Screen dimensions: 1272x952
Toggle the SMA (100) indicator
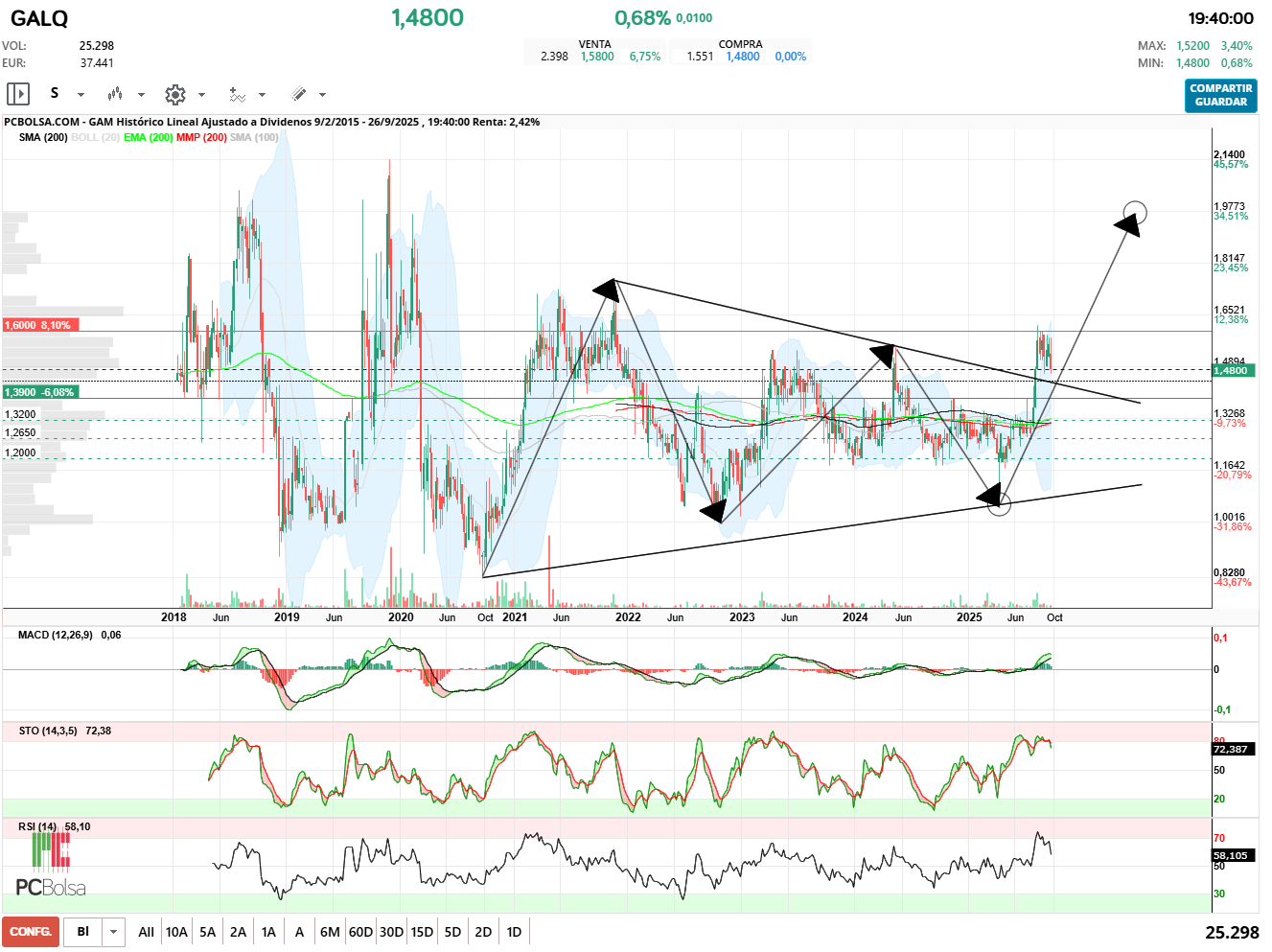(254, 137)
